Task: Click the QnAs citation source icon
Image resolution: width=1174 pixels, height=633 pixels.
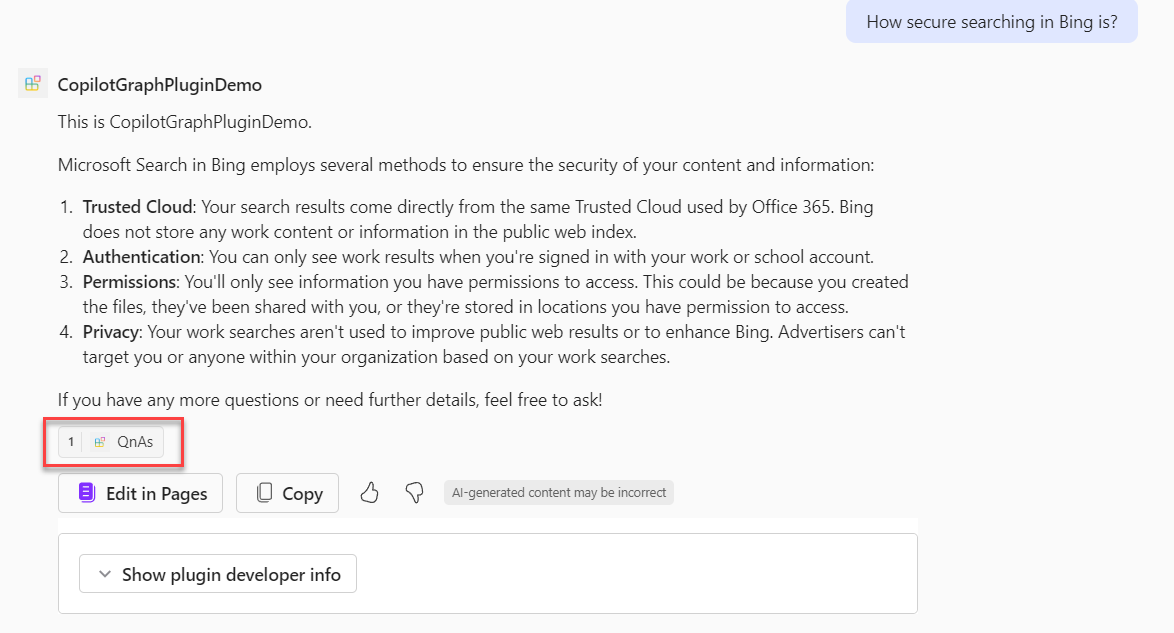Action: pyautogui.click(x=100, y=442)
